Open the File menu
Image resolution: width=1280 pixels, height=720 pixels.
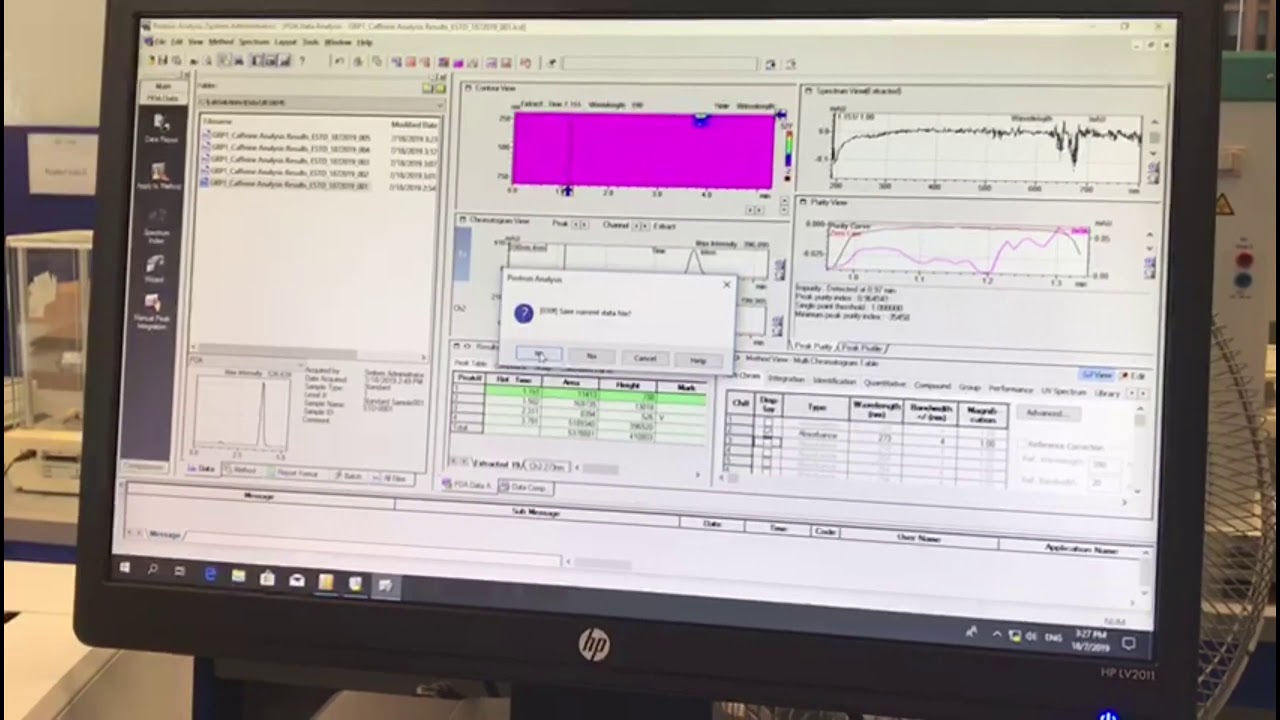click(158, 41)
